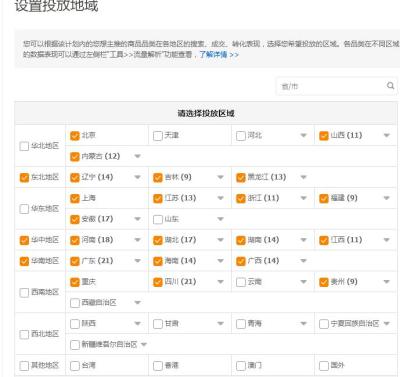
Task: Tick the 云南 checkbox
Action: 241,282
